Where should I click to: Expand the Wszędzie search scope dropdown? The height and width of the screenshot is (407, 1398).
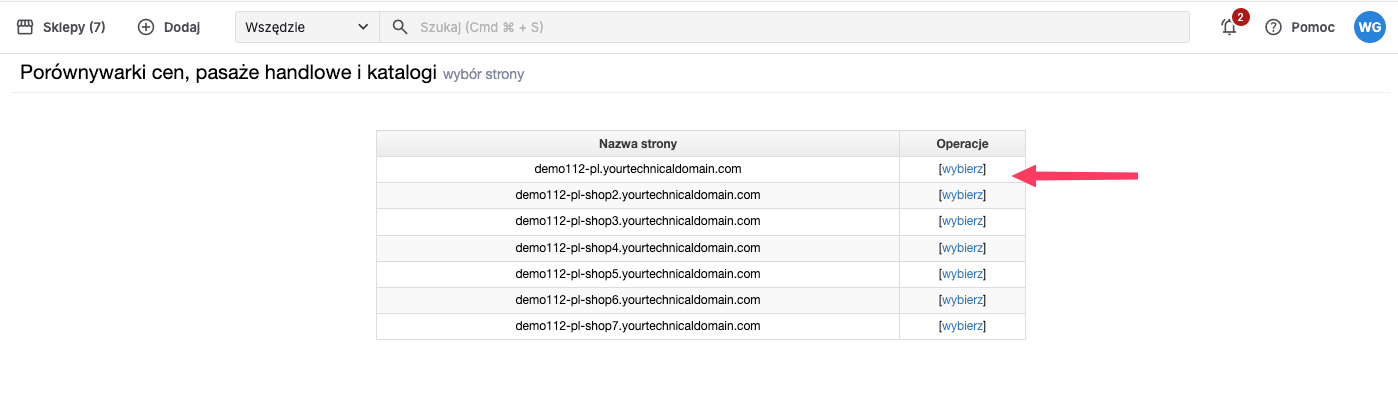coord(307,27)
